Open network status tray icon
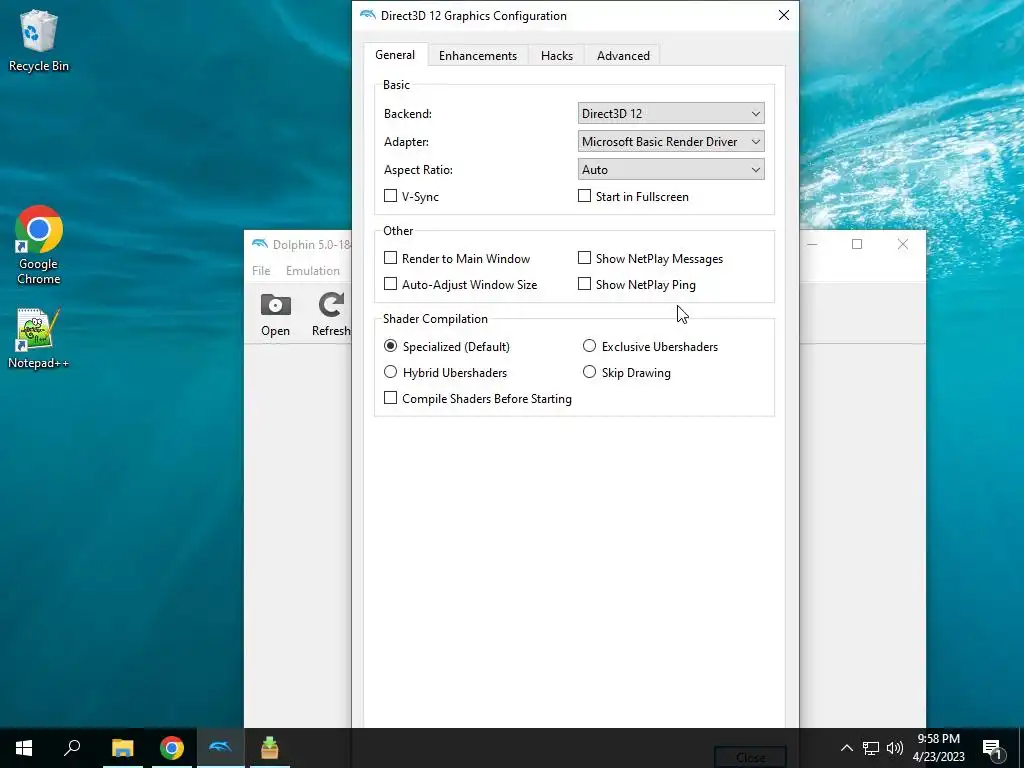This screenshot has width=1024, height=768. [x=871, y=748]
